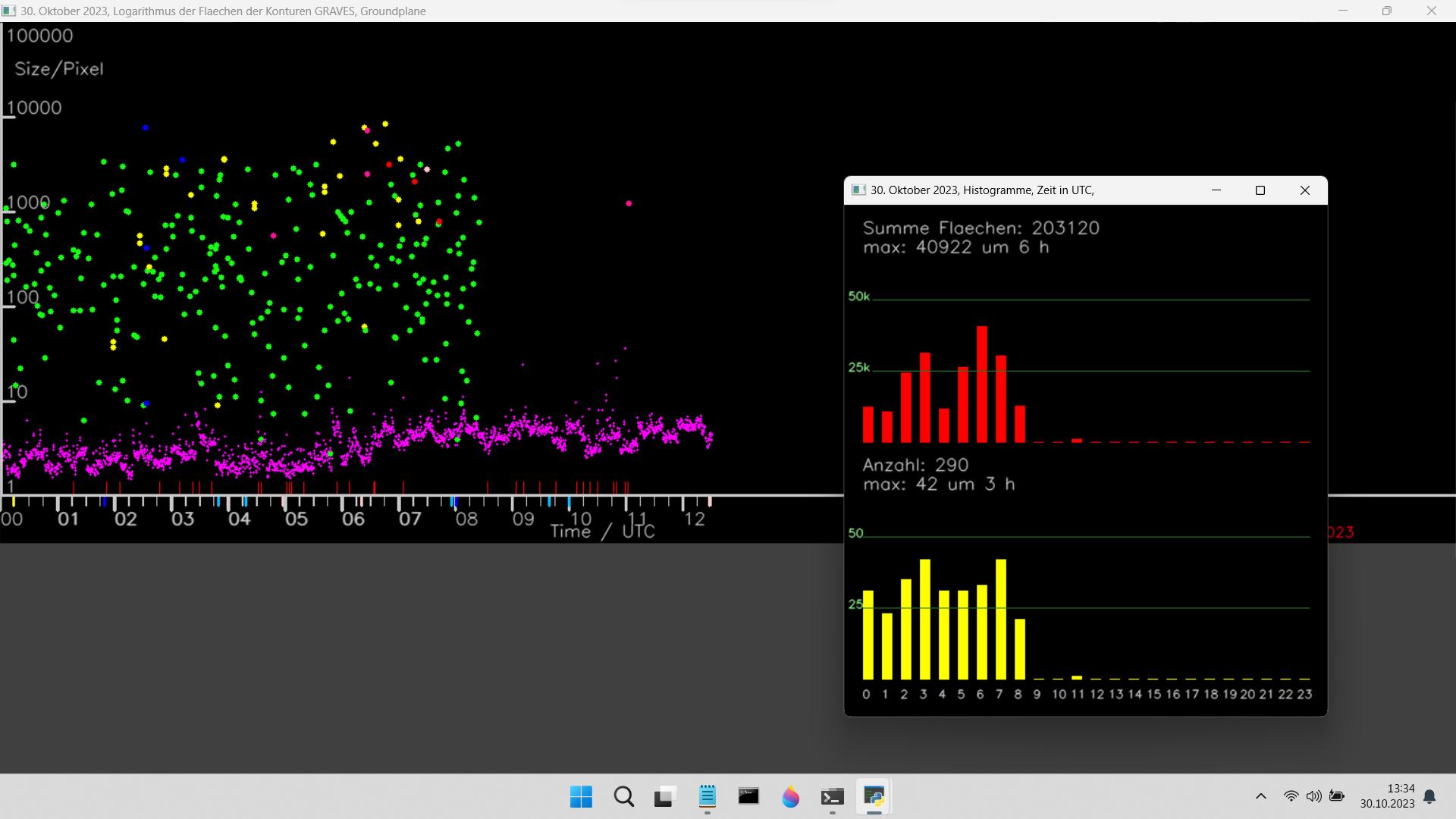This screenshot has height=819, width=1456.
Task: Switch to the Python app taskbar icon
Action: pos(874,796)
